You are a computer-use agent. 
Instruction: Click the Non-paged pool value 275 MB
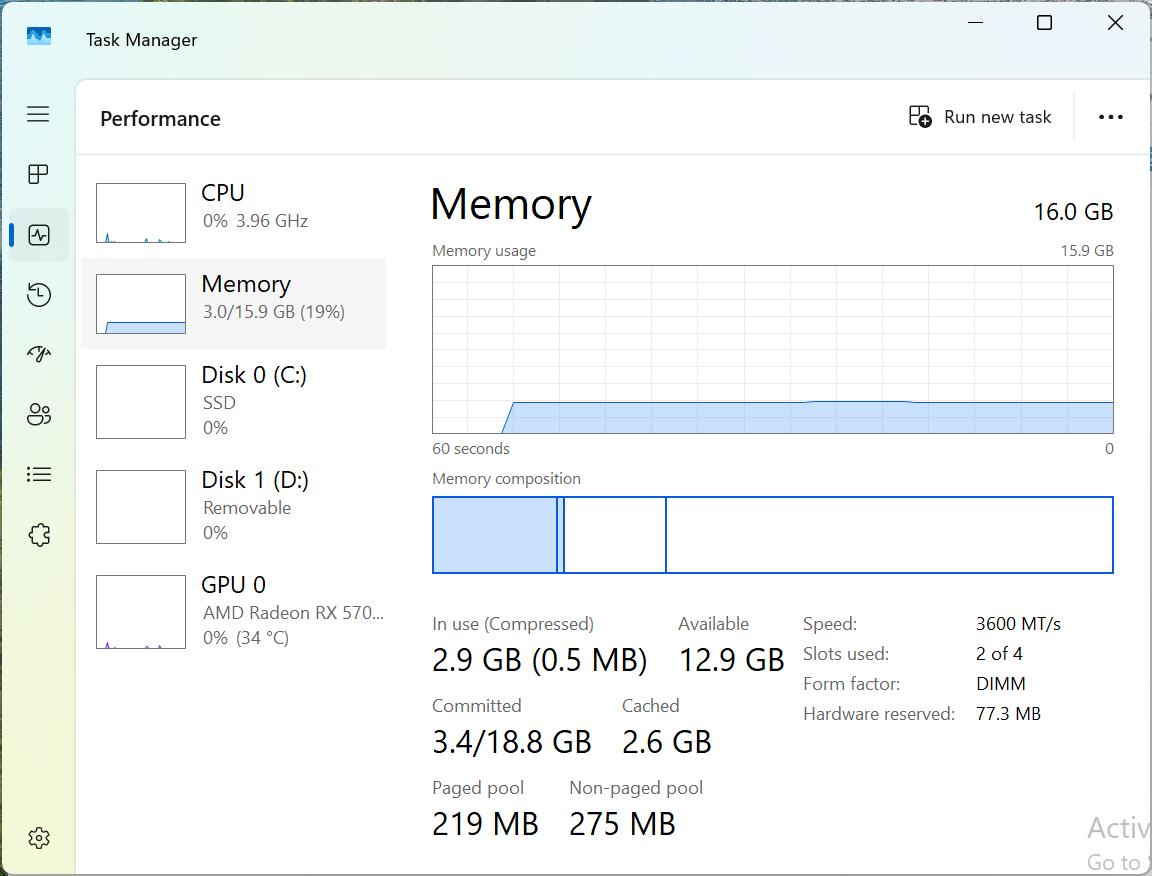(x=622, y=824)
